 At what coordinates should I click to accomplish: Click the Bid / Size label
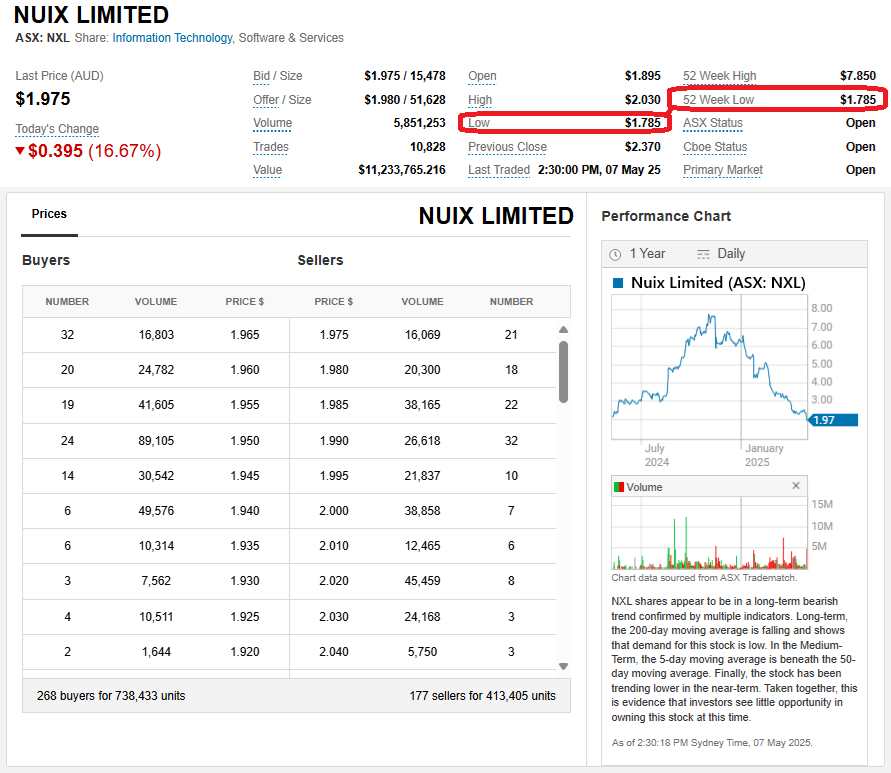pyautogui.click(x=277, y=76)
